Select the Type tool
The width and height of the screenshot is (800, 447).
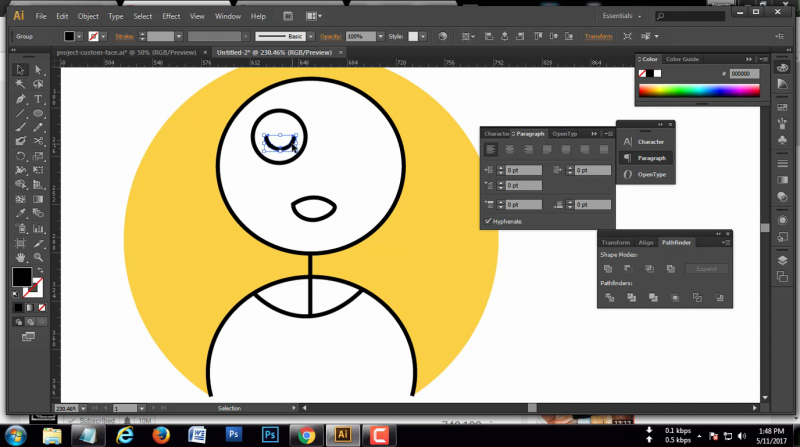38,99
